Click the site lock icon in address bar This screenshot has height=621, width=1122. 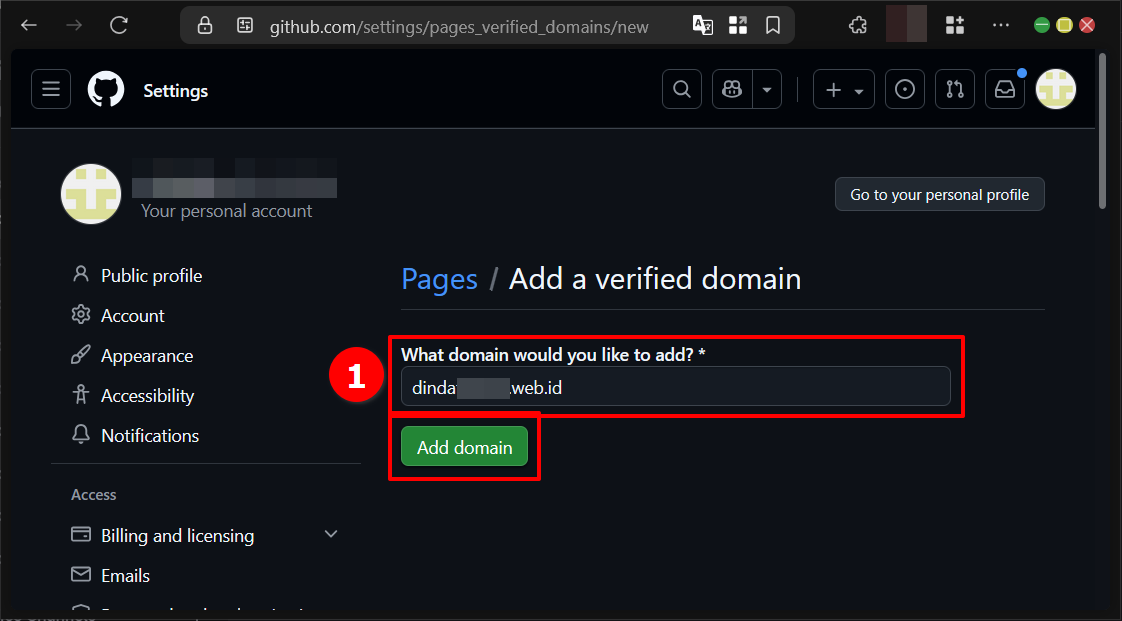pos(204,25)
